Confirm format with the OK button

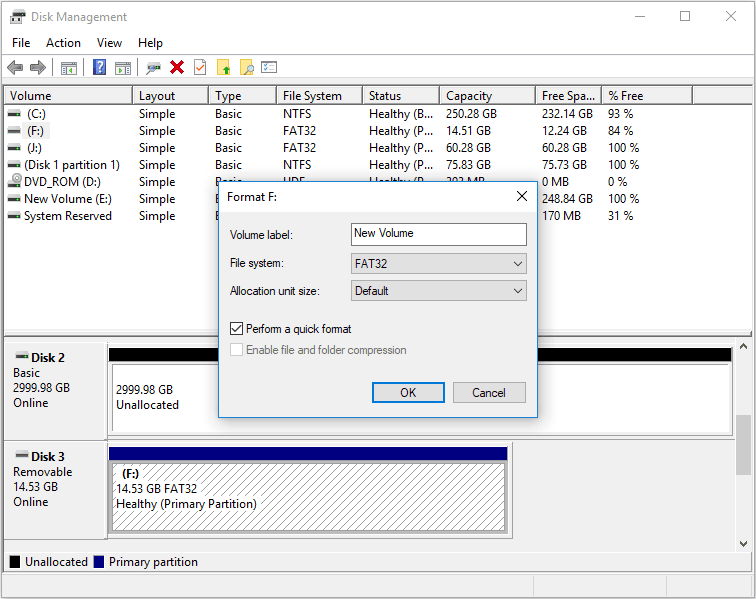[x=408, y=392]
